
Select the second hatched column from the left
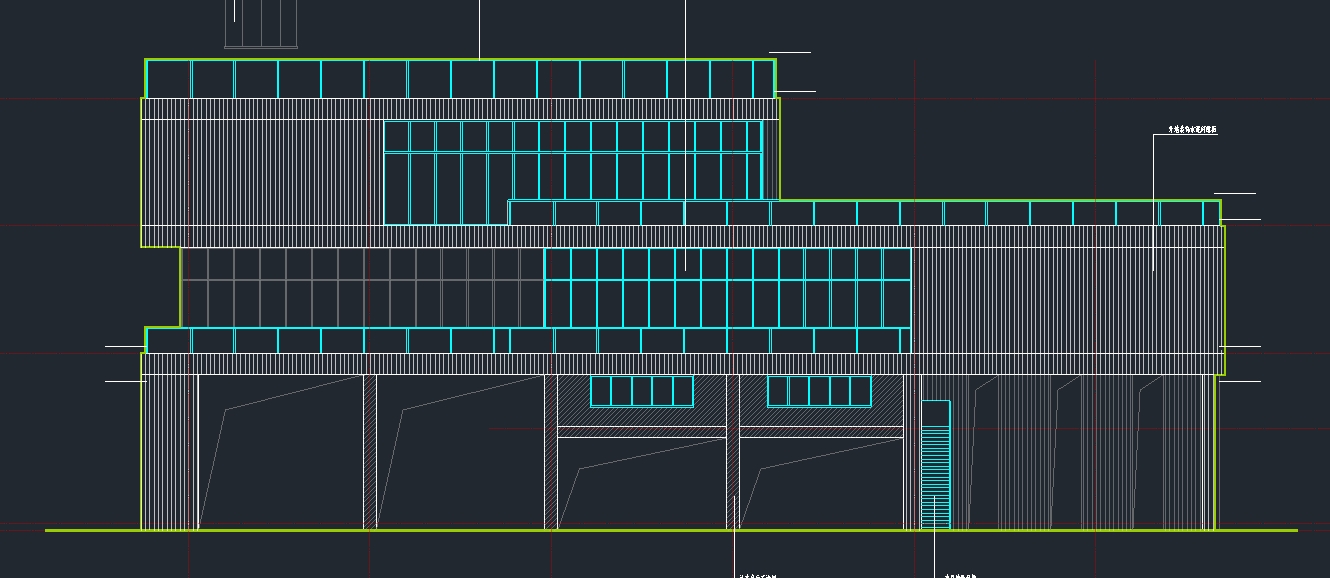[370, 452]
